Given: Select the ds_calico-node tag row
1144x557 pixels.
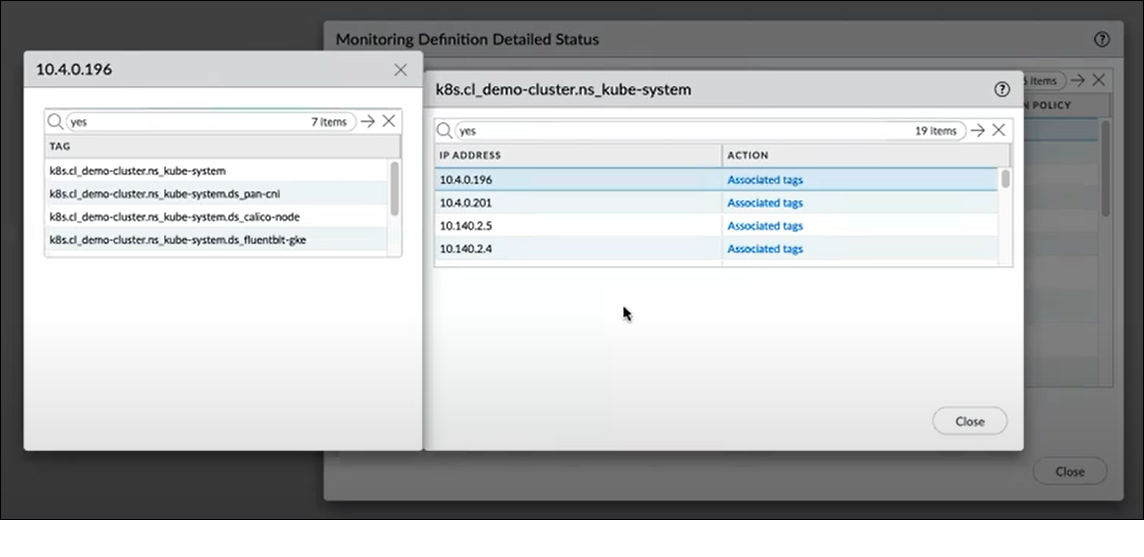Looking at the screenshot, I should tap(175, 217).
